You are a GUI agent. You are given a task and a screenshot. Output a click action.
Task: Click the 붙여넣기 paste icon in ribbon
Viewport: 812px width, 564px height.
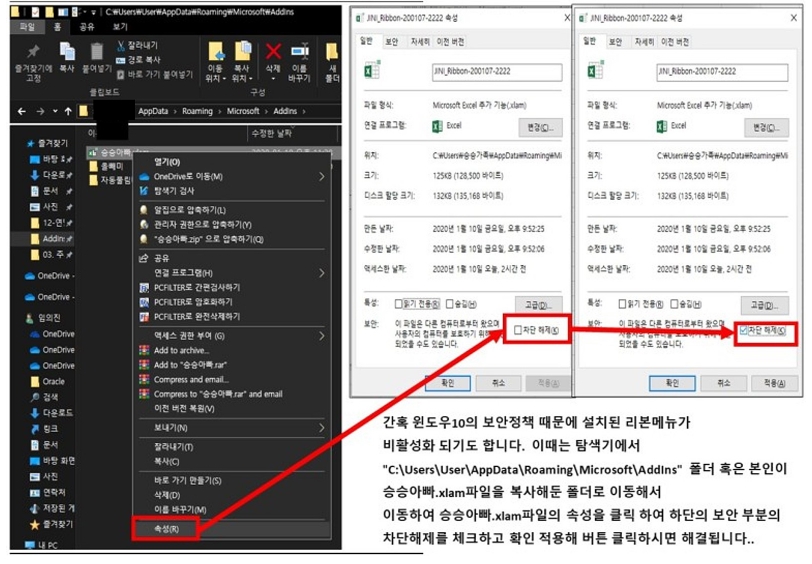tap(97, 51)
